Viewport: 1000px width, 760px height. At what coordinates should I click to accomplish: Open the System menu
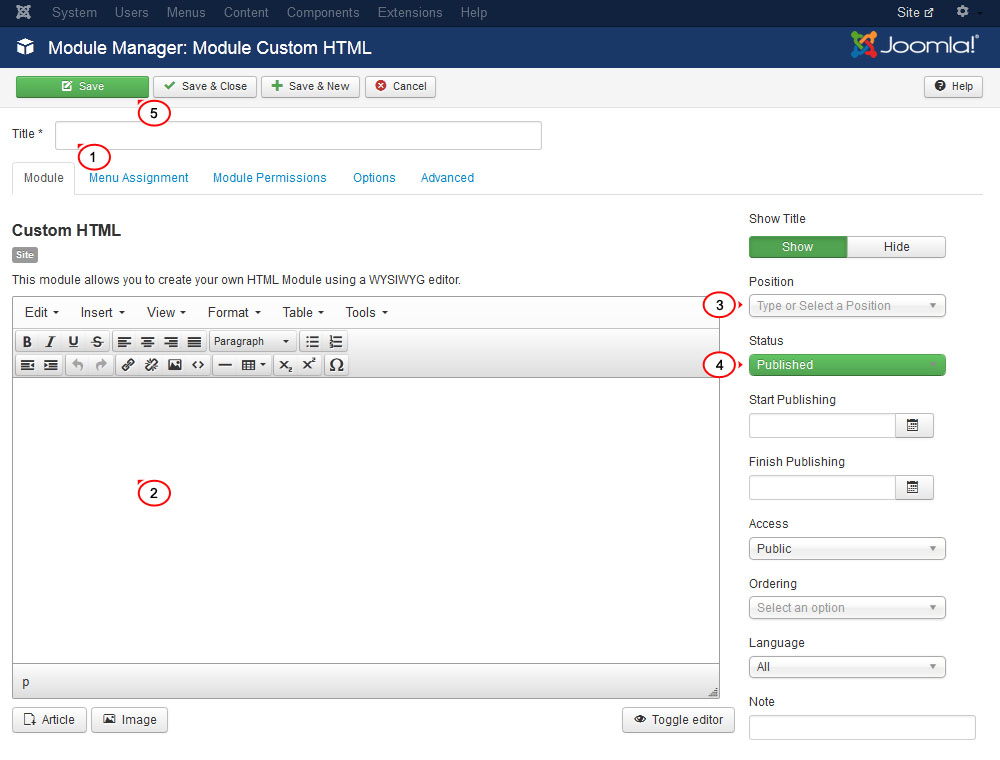(x=75, y=12)
